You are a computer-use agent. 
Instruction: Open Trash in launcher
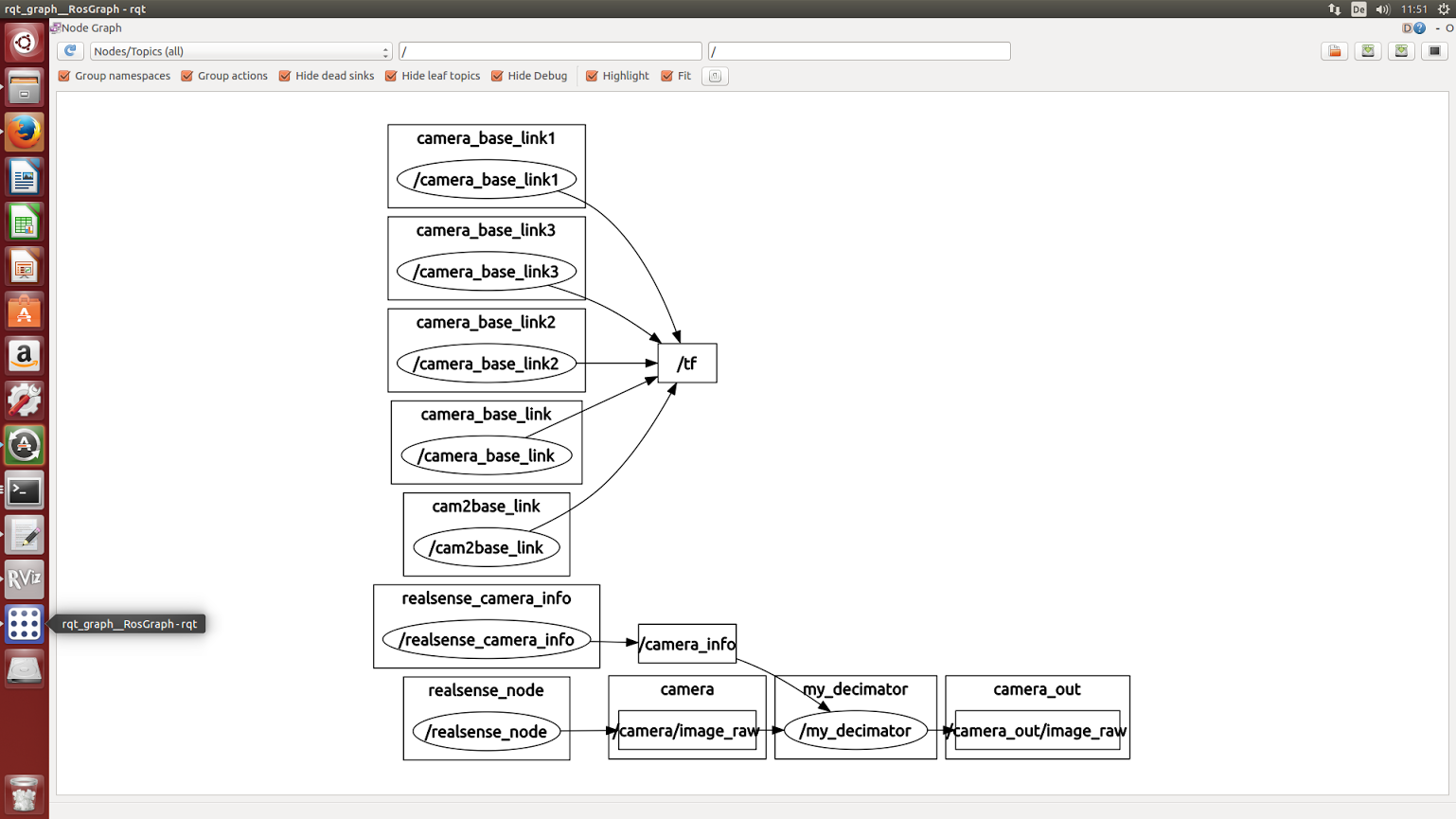(25, 794)
